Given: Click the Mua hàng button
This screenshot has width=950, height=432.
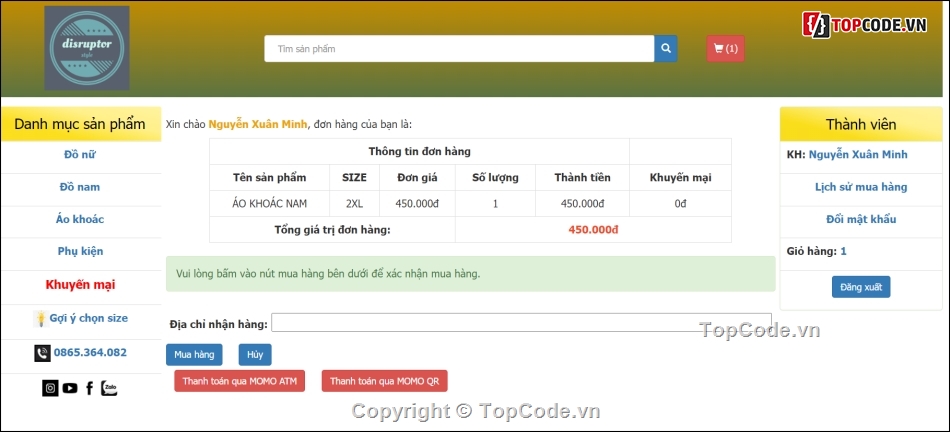Looking at the screenshot, I should pos(194,354).
